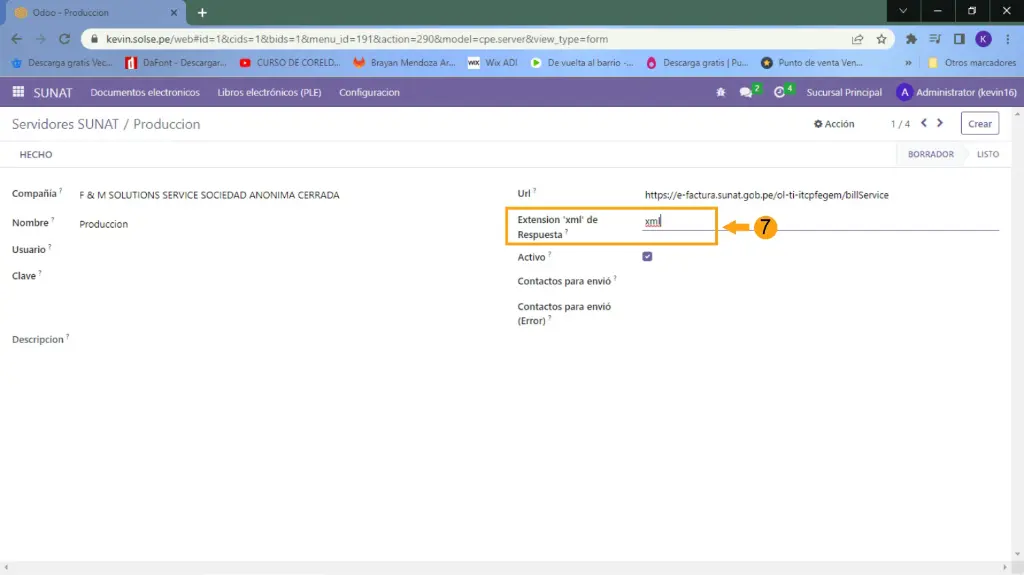Click the Descripcion field label
Screen dimensions: 1024x575
pos(37,339)
